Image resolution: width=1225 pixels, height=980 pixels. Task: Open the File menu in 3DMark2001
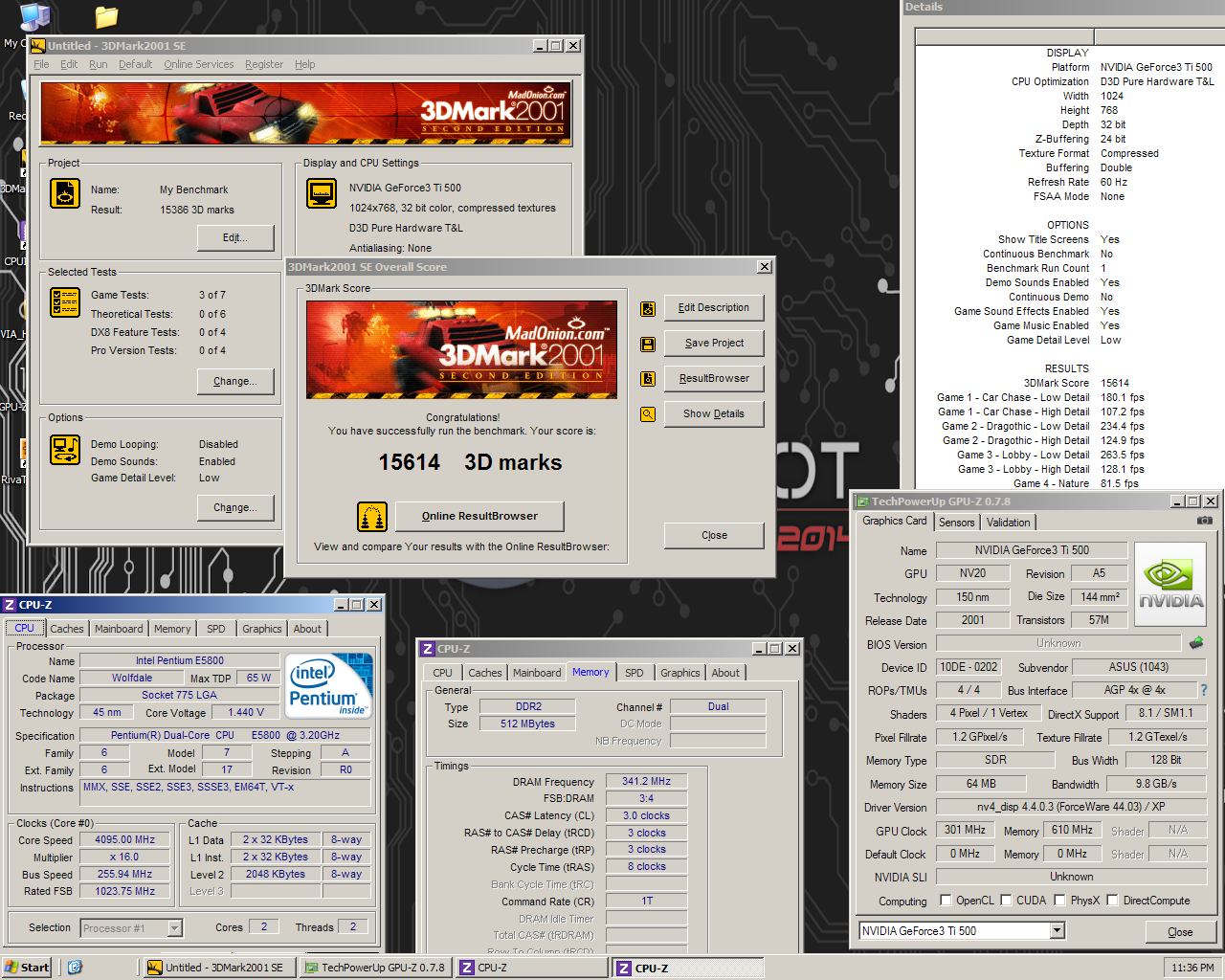click(41, 65)
